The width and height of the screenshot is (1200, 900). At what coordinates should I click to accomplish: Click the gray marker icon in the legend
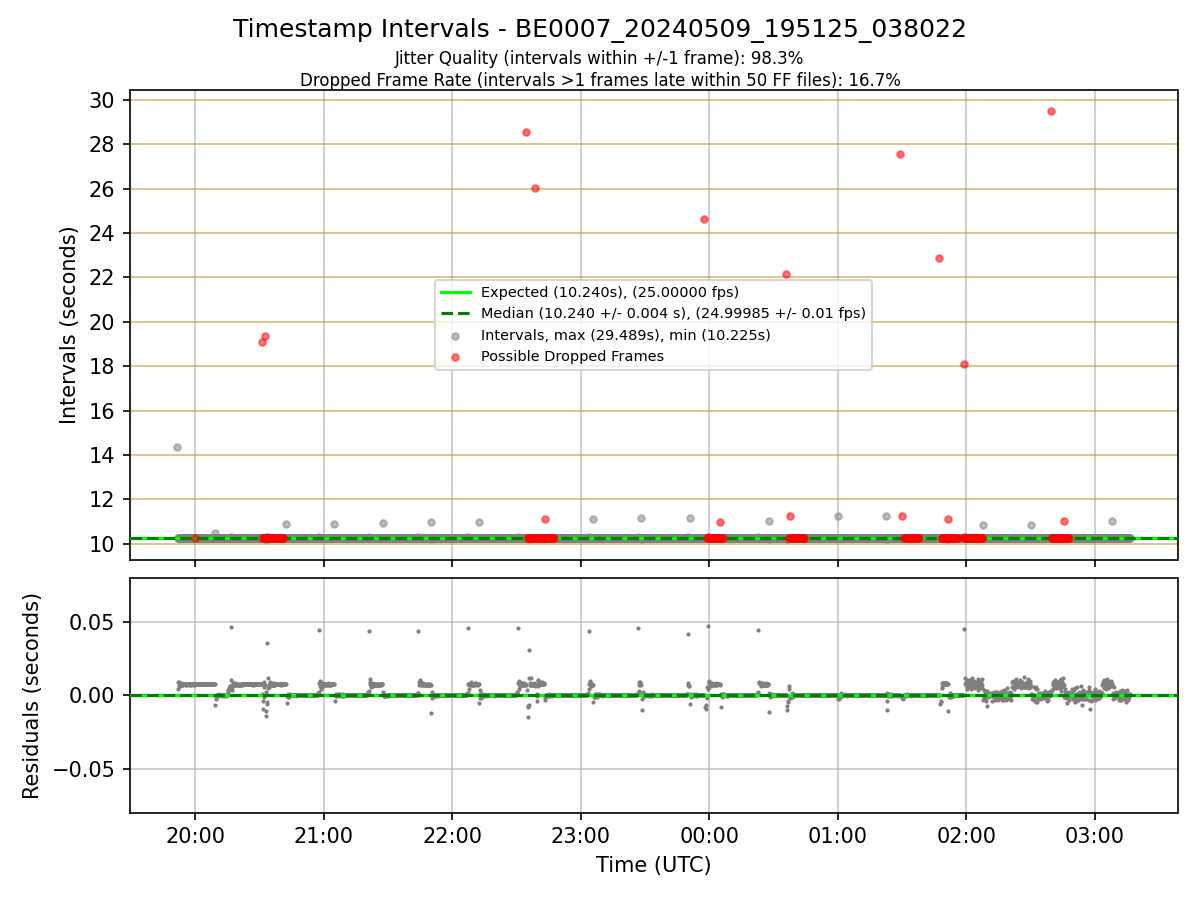point(456,336)
